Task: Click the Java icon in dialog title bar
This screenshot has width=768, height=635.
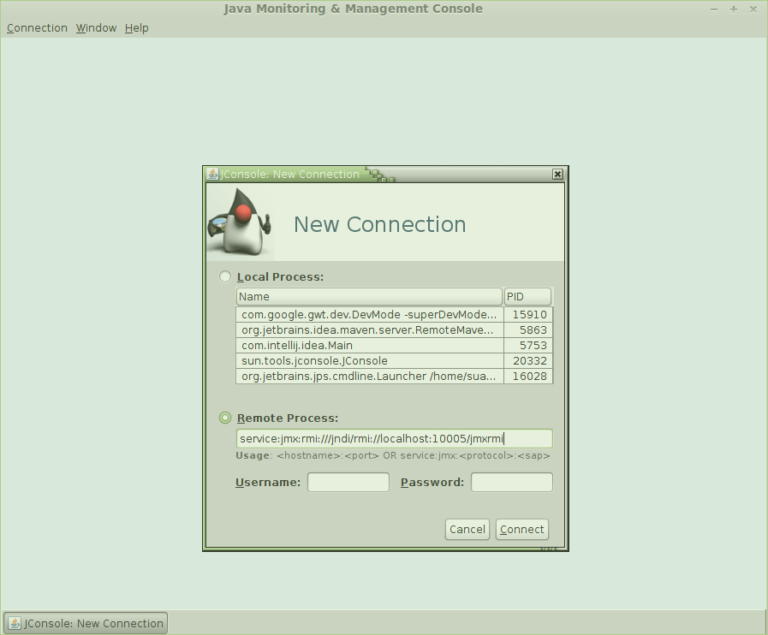Action: 212,174
